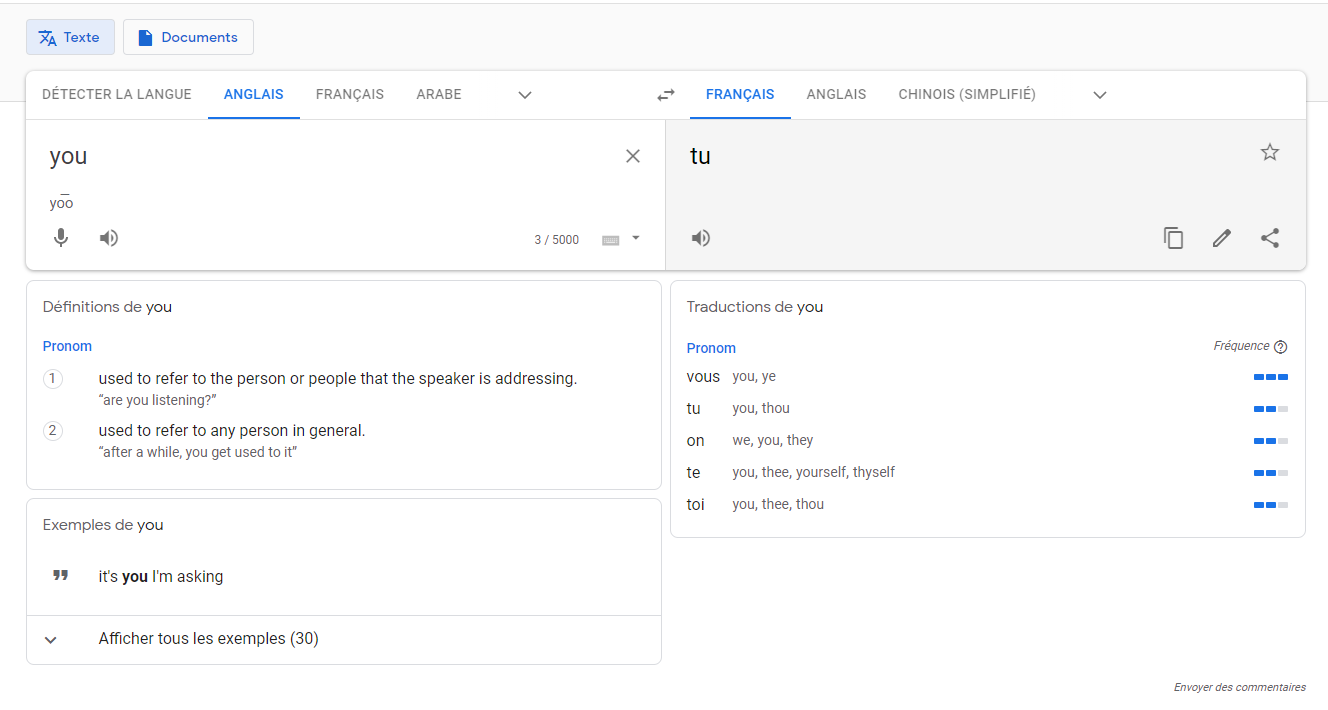Screen dimensions: 1328x710
Task: Select Anglais as target language
Action: [x=836, y=95]
